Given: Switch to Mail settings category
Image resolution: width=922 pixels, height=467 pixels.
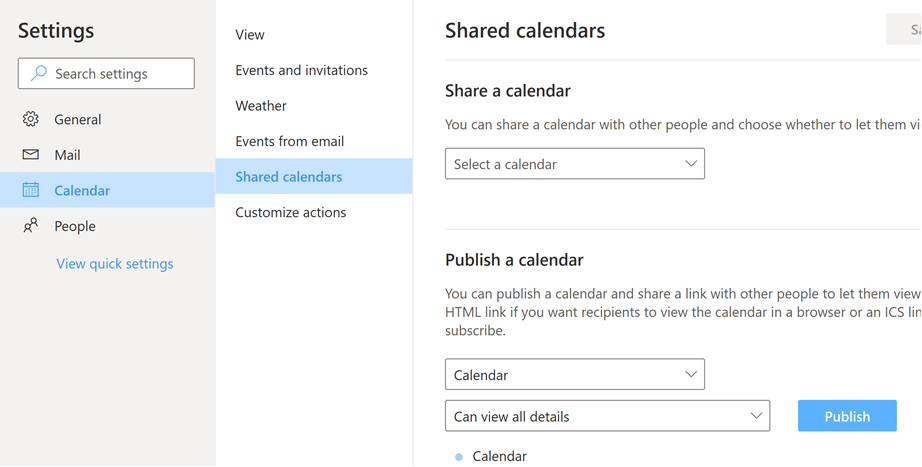Looking at the screenshot, I should pyautogui.click(x=67, y=155).
